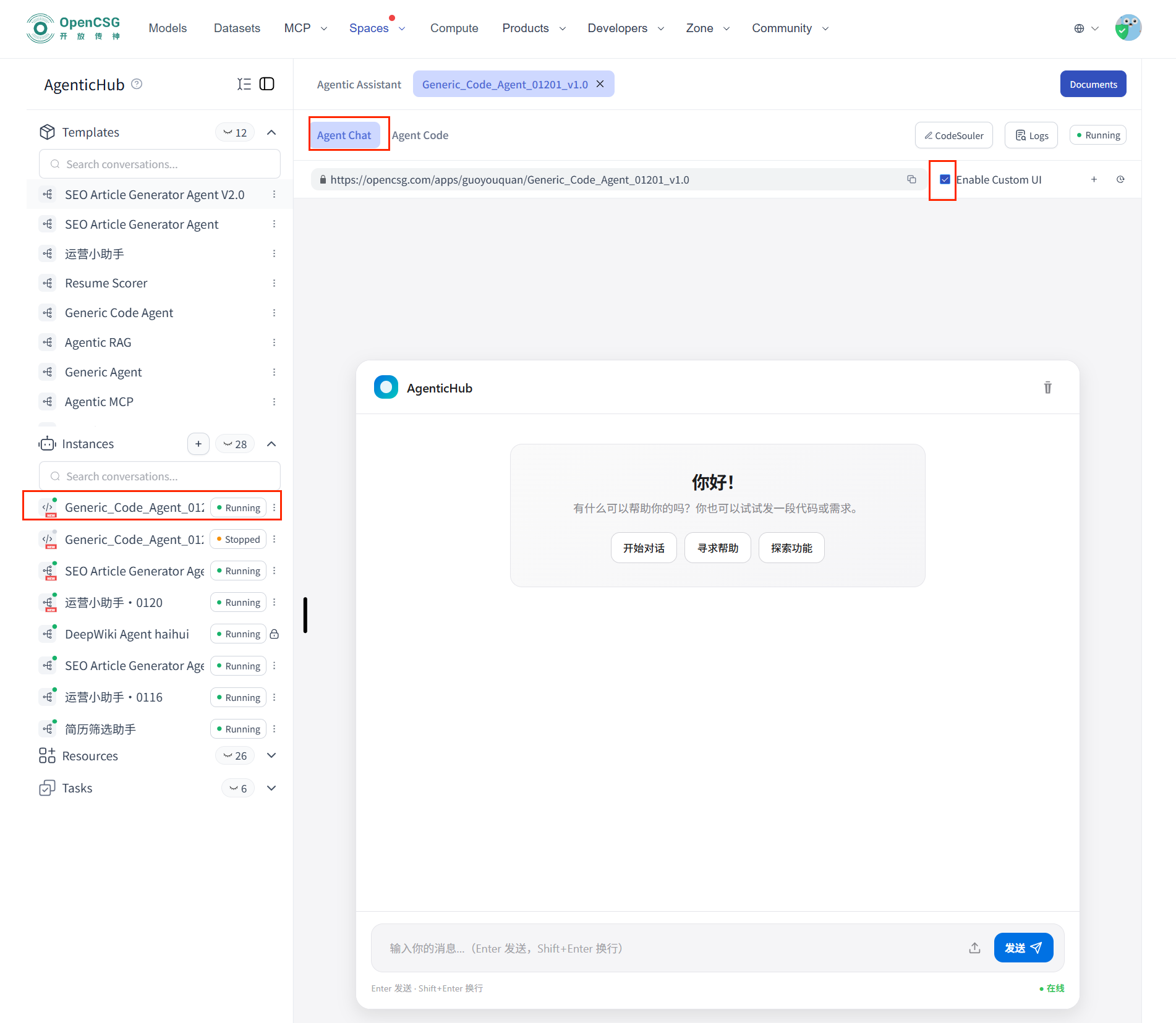Open the language globe dropdown

[x=1086, y=28]
